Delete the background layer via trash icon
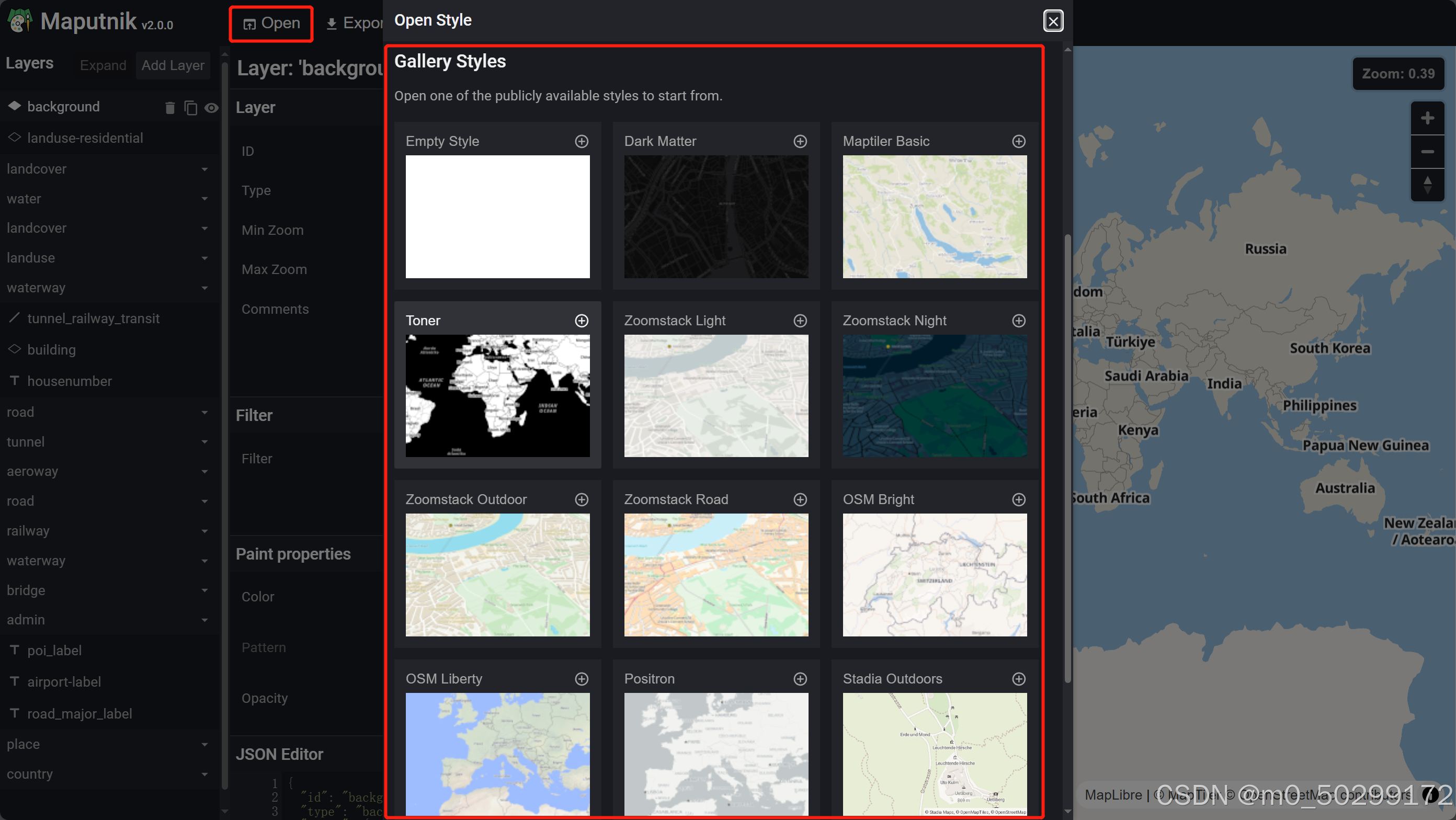The image size is (1456, 820). coord(169,107)
